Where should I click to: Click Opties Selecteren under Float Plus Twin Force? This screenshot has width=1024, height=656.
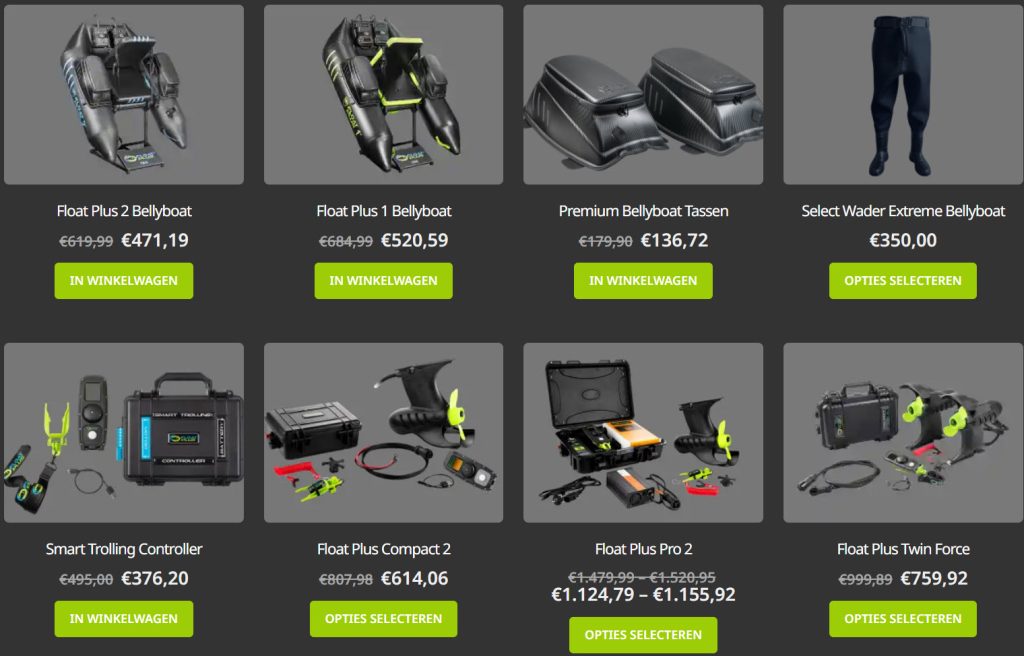[x=903, y=619]
